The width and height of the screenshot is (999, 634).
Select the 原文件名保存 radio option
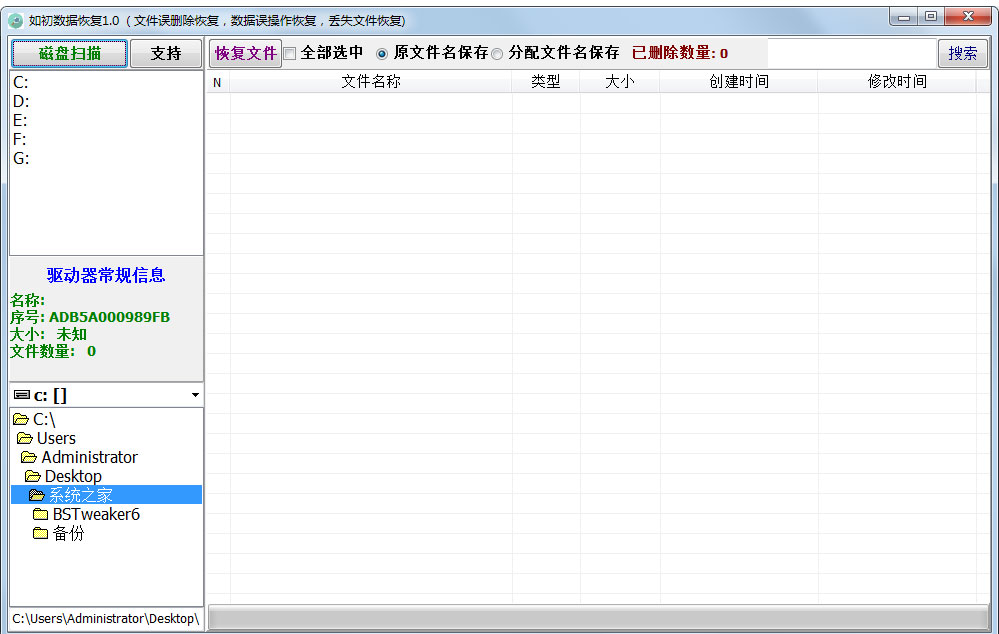click(x=382, y=54)
